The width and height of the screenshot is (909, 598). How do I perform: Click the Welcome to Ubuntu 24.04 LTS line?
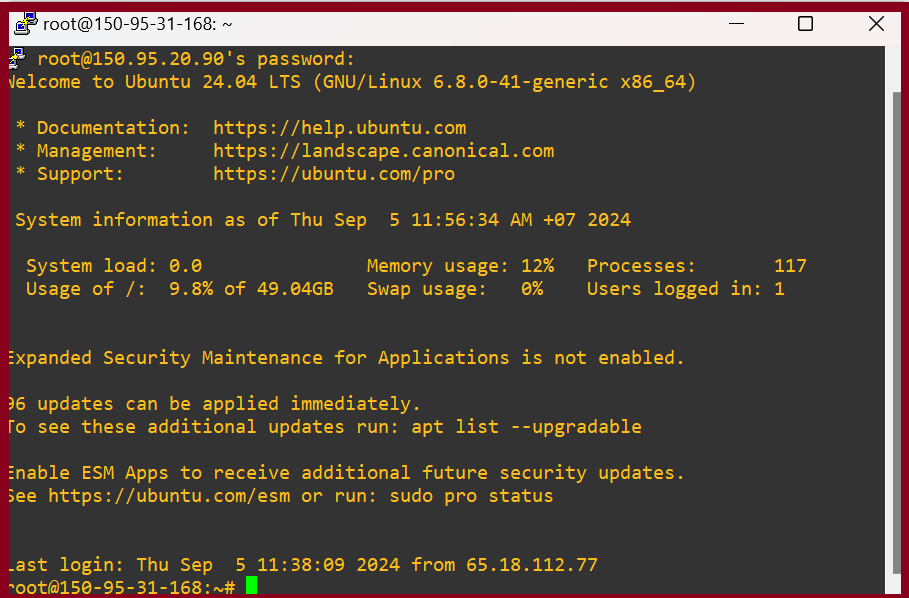point(352,82)
